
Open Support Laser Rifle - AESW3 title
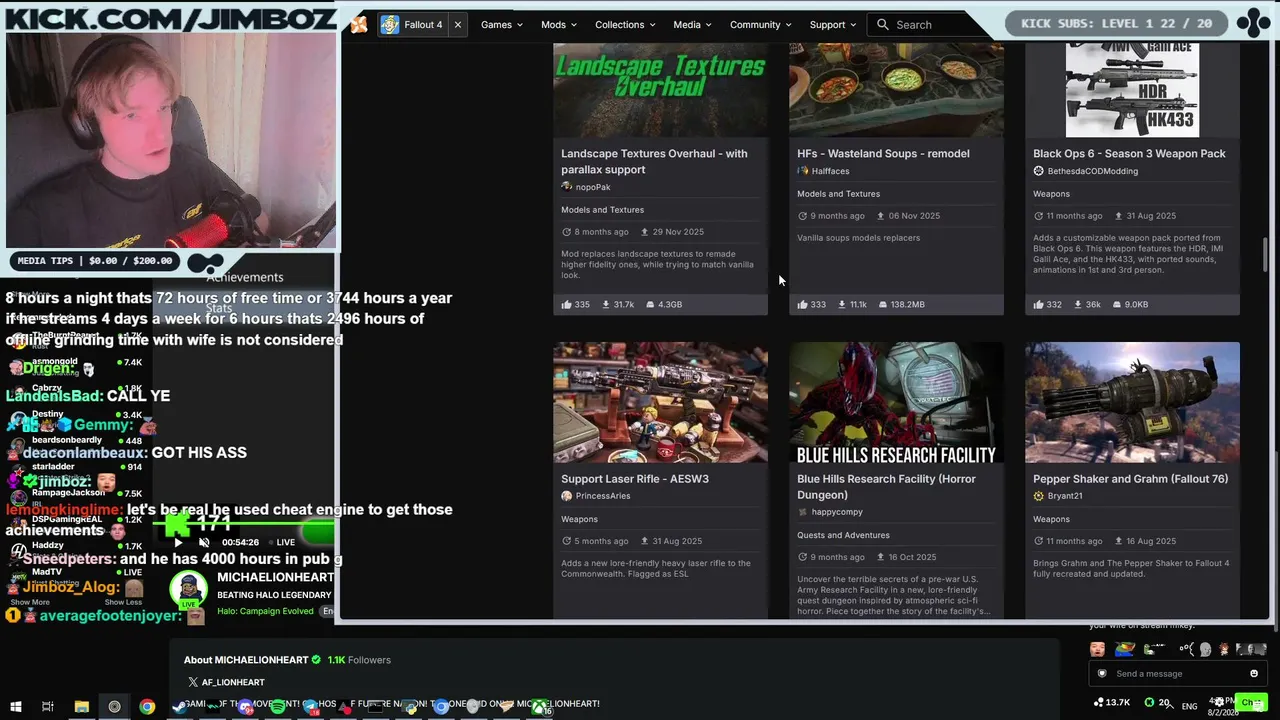click(635, 479)
